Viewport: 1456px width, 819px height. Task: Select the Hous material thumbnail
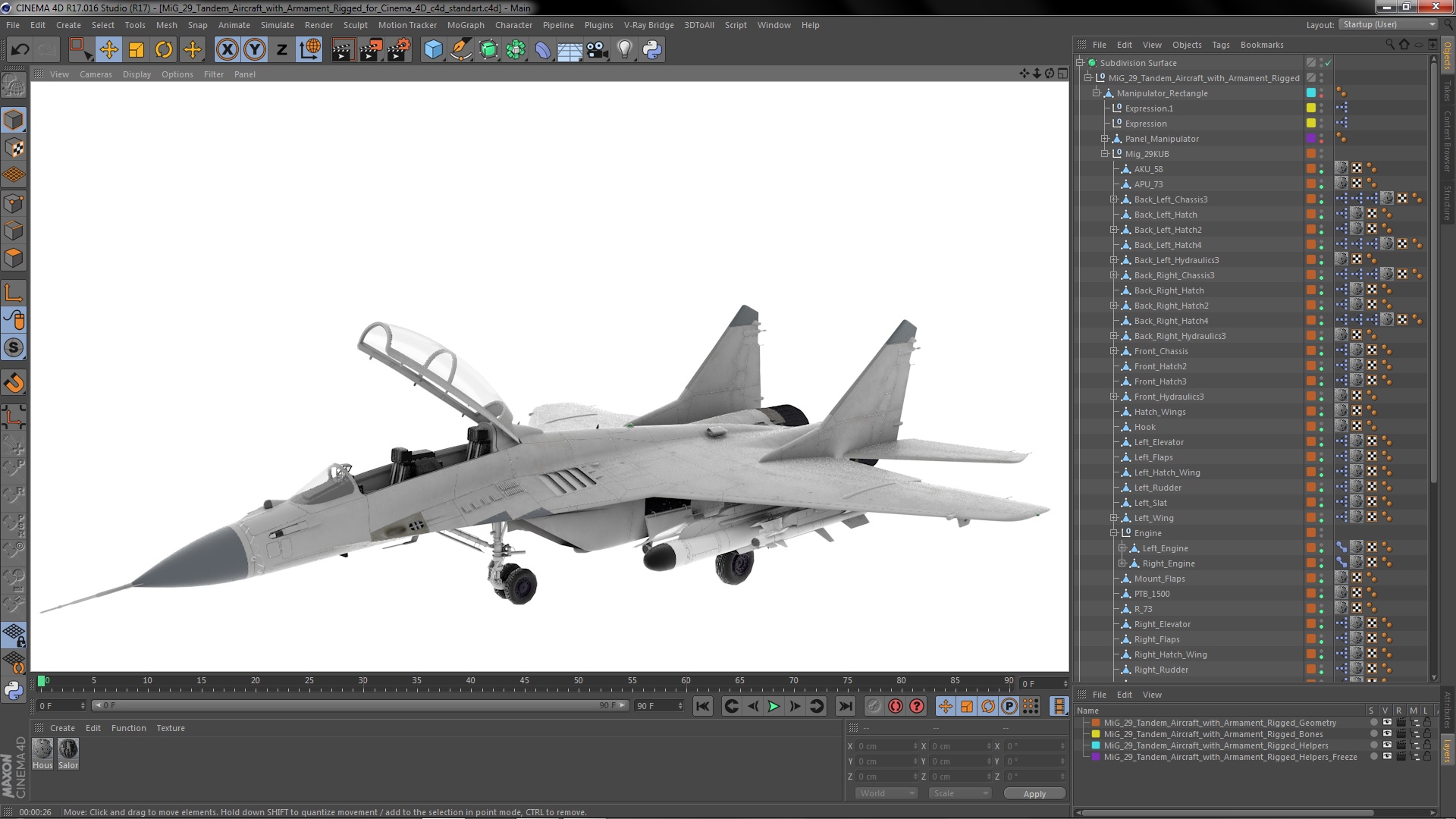click(x=42, y=748)
